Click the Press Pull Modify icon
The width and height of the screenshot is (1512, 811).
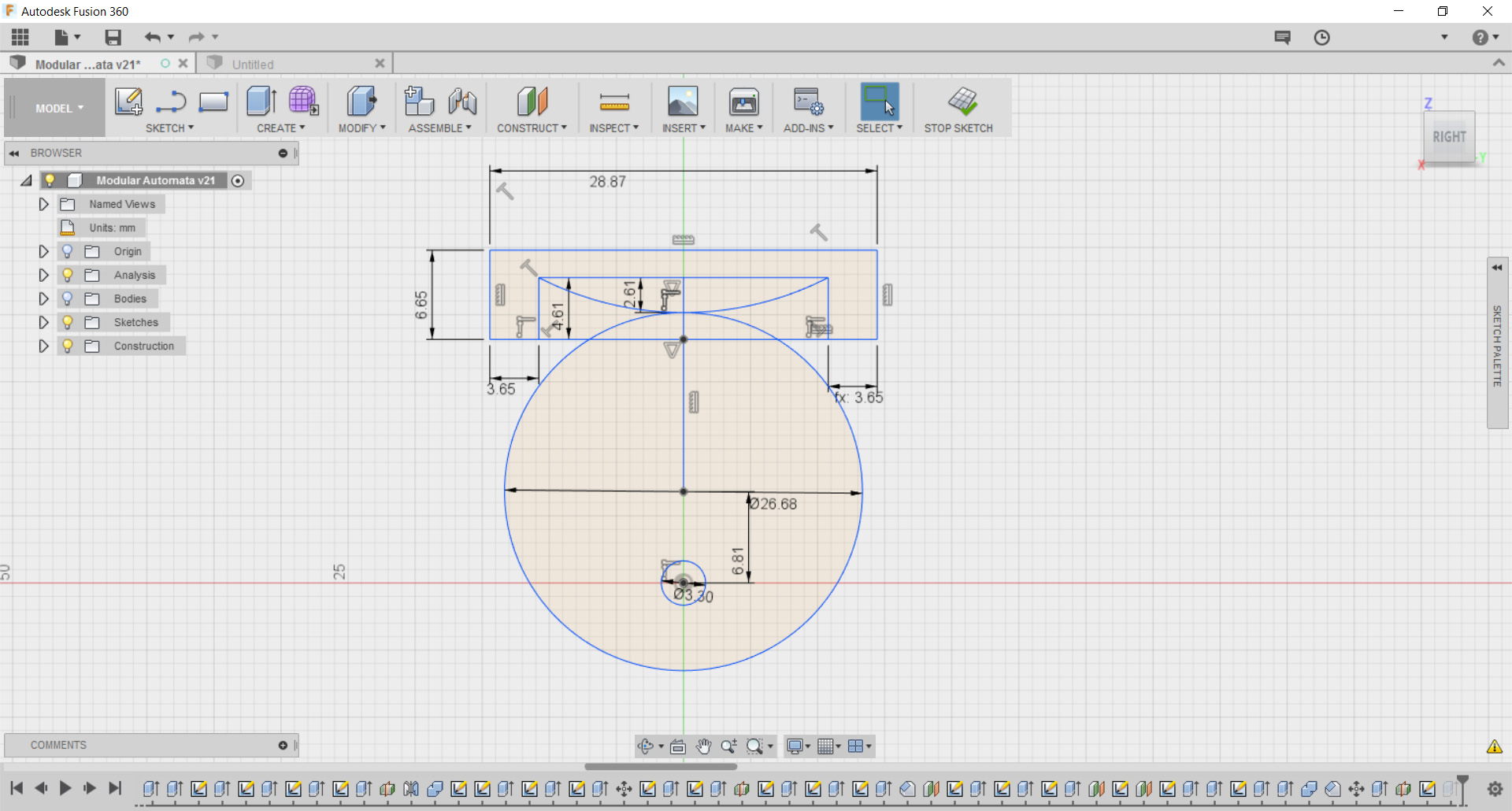point(361,102)
